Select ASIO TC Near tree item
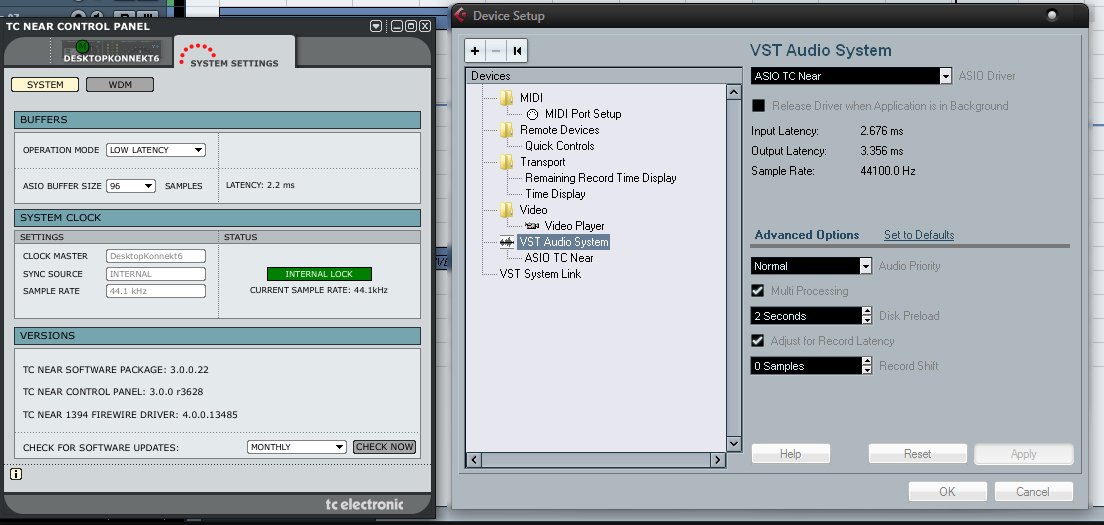This screenshot has width=1104, height=525. tap(558, 258)
